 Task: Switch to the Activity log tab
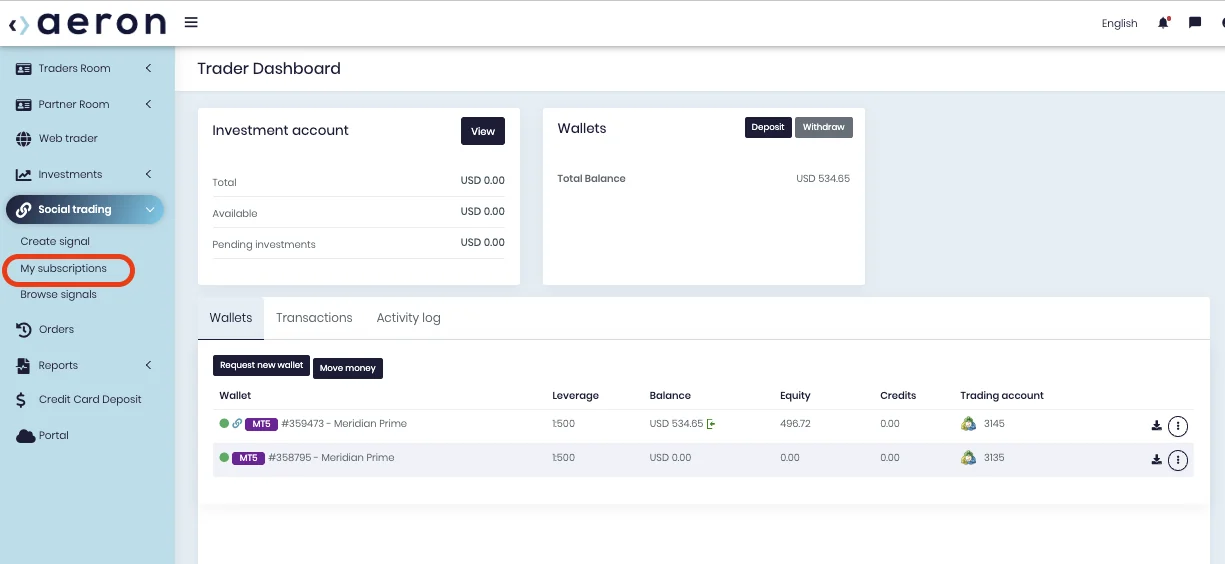[408, 318]
